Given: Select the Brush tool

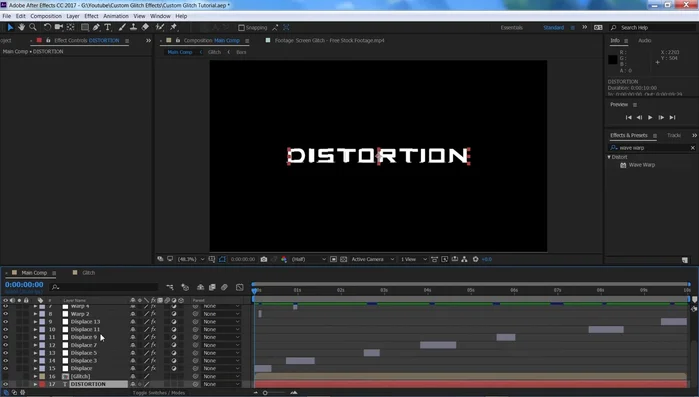Looking at the screenshot, I should pyautogui.click(x=122, y=27).
